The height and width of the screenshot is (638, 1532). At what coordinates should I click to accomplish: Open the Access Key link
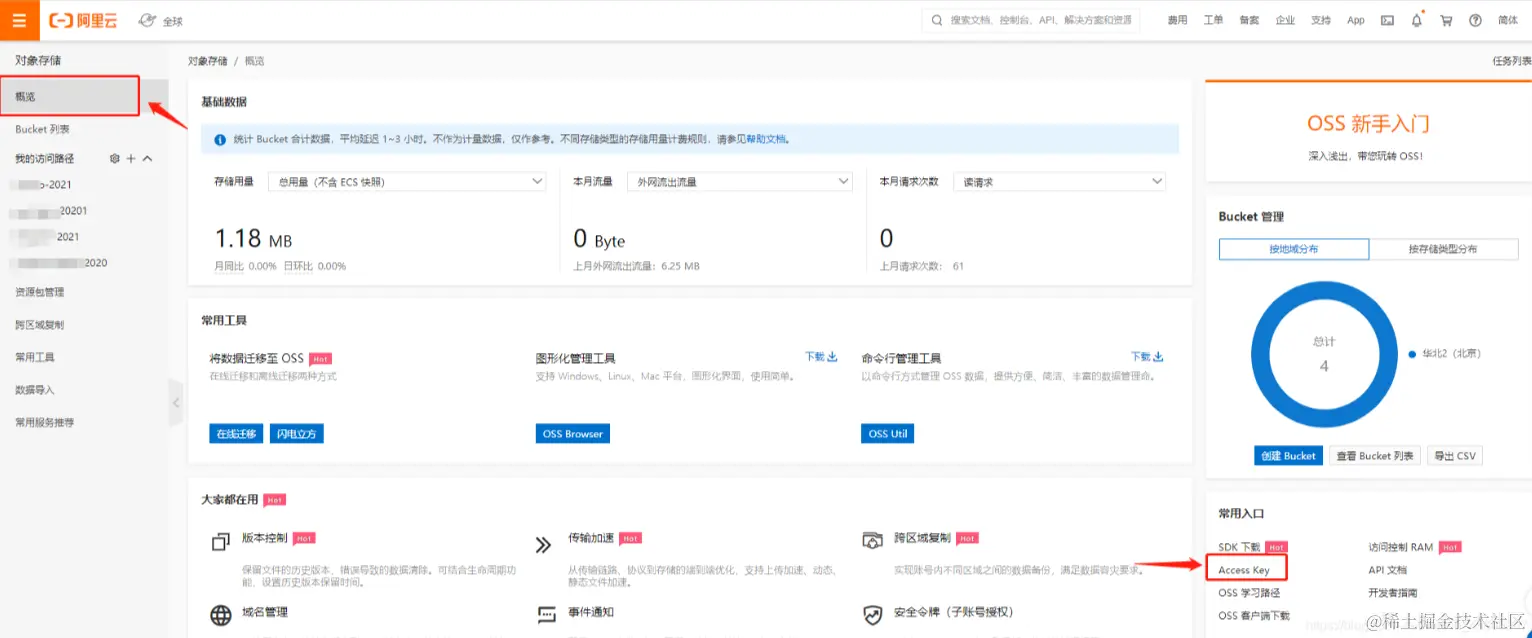[x=1243, y=570]
